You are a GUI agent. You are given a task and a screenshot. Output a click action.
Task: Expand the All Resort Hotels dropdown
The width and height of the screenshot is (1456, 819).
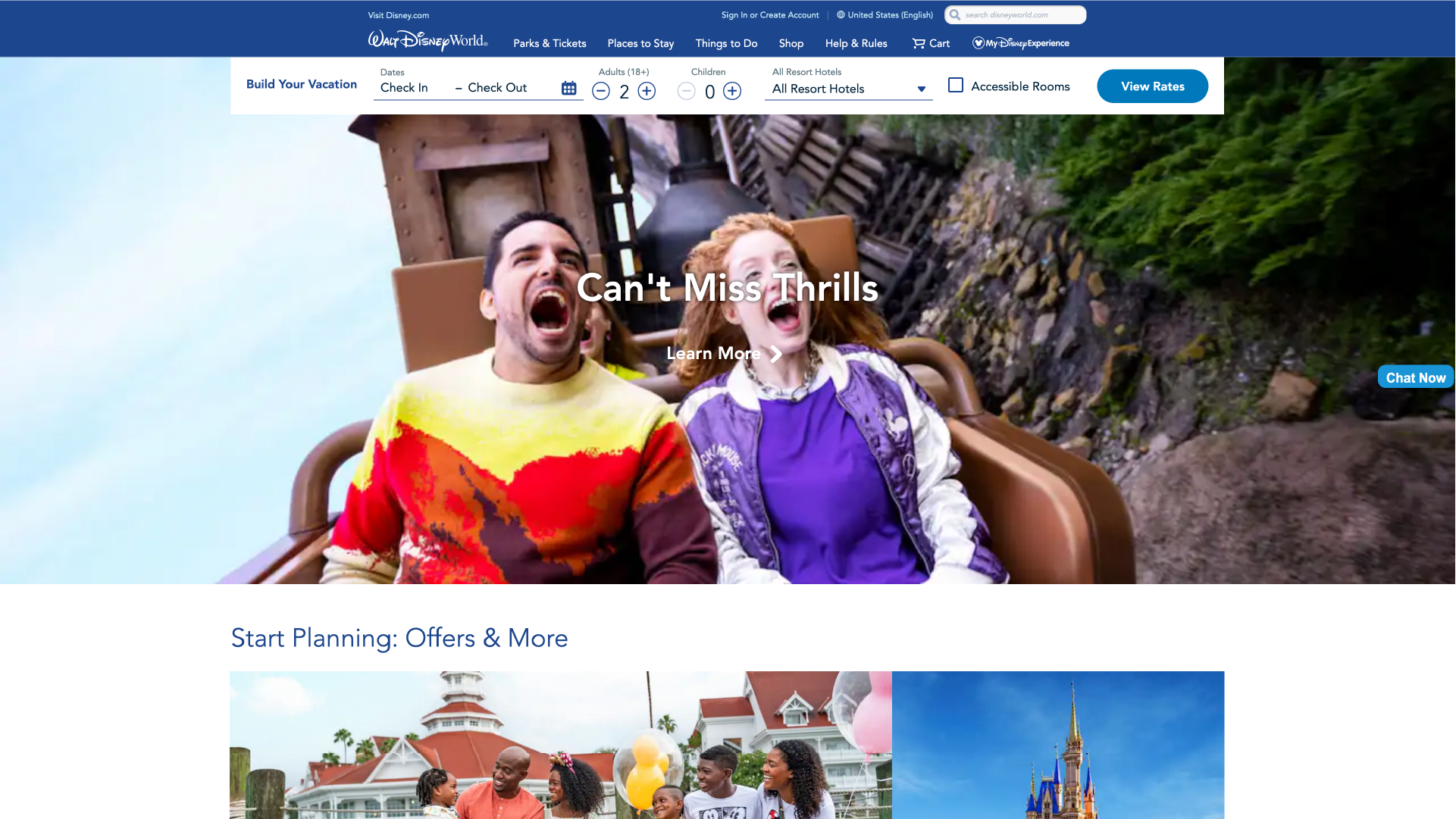849,89
